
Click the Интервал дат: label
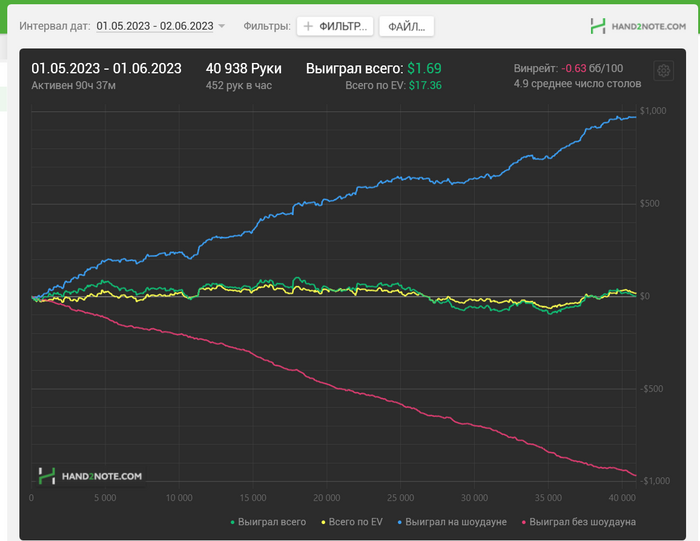[x=55, y=26]
